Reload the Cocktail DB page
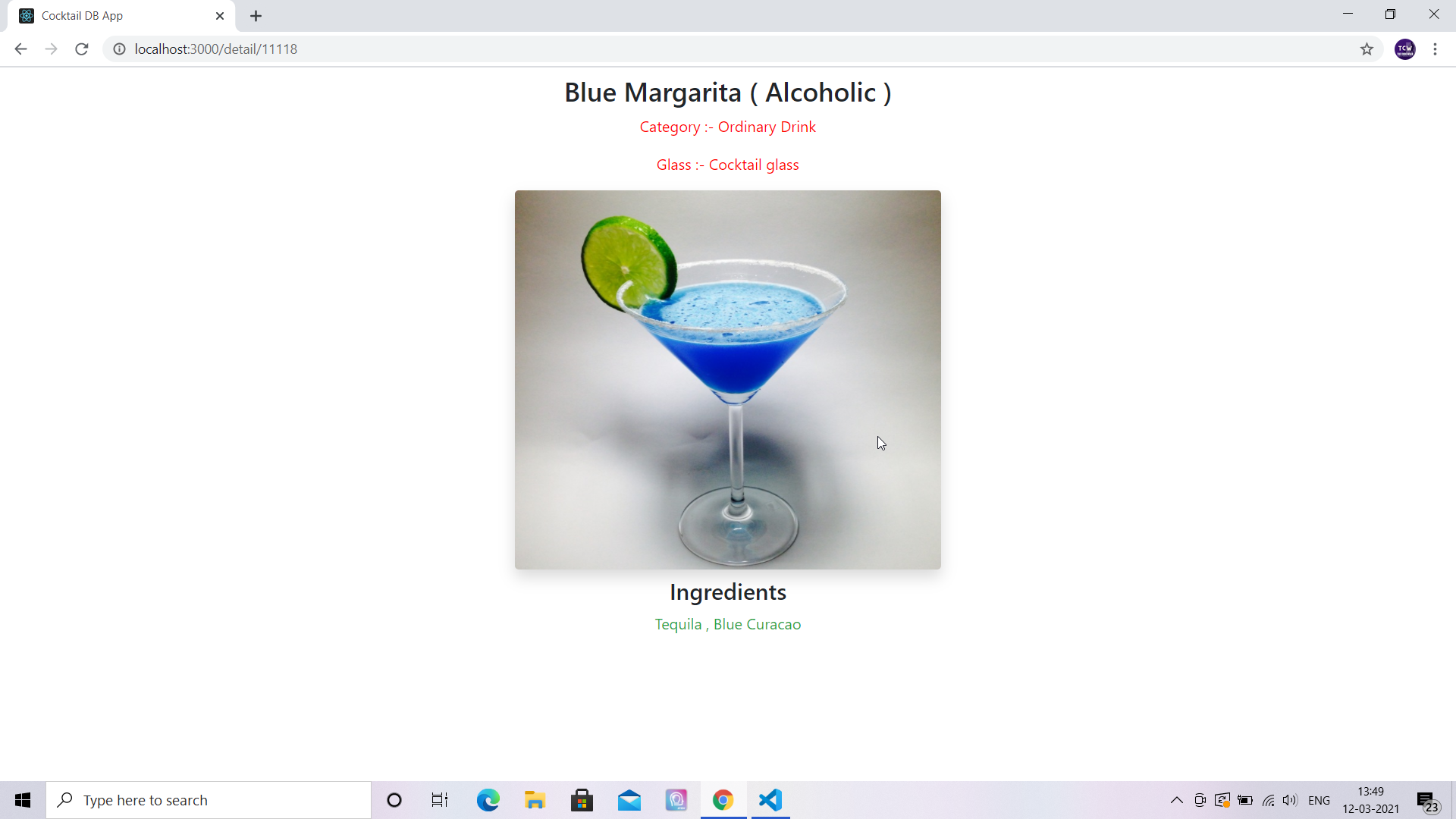Image resolution: width=1456 pixels, height=819 pixels. click(x=82, y=49)
